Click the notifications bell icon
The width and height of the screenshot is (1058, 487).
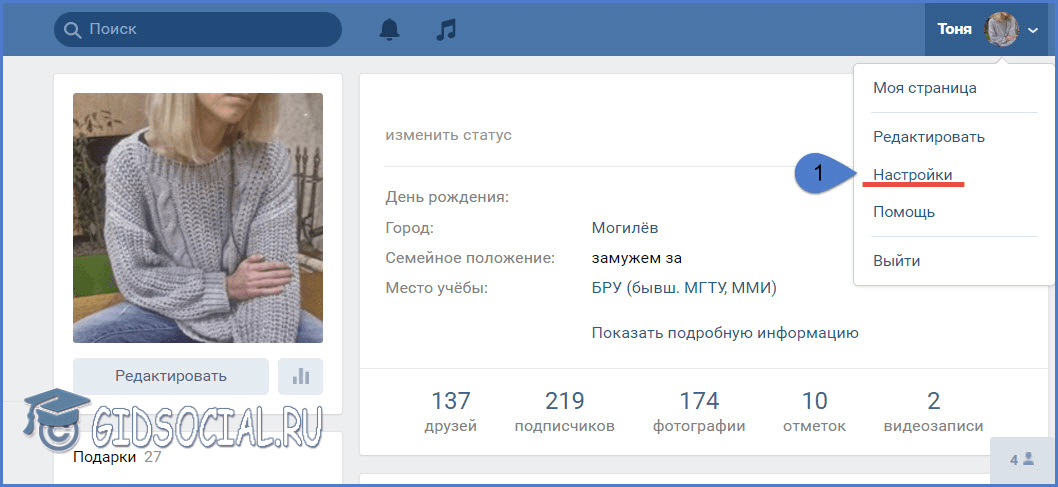tap(389, 30)
